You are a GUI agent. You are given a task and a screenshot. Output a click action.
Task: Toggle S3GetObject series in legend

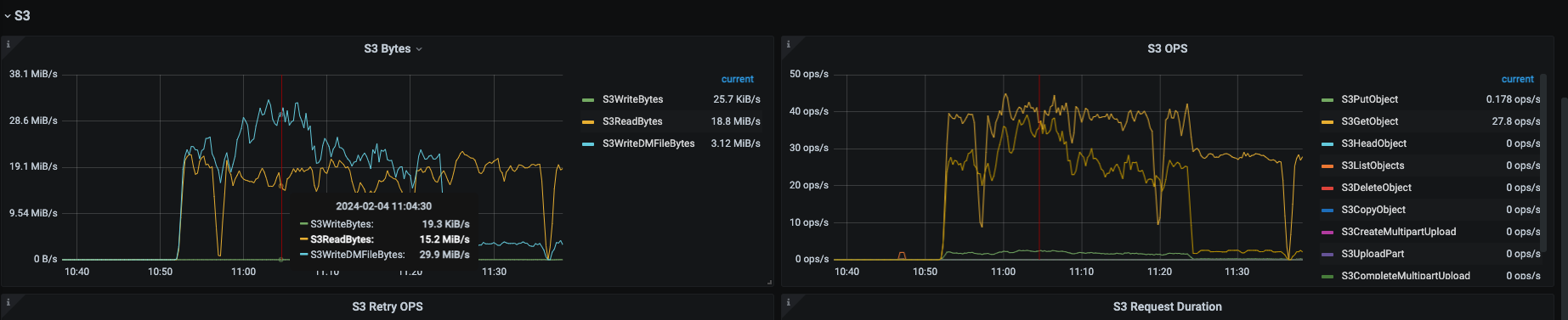(1369, 121)
